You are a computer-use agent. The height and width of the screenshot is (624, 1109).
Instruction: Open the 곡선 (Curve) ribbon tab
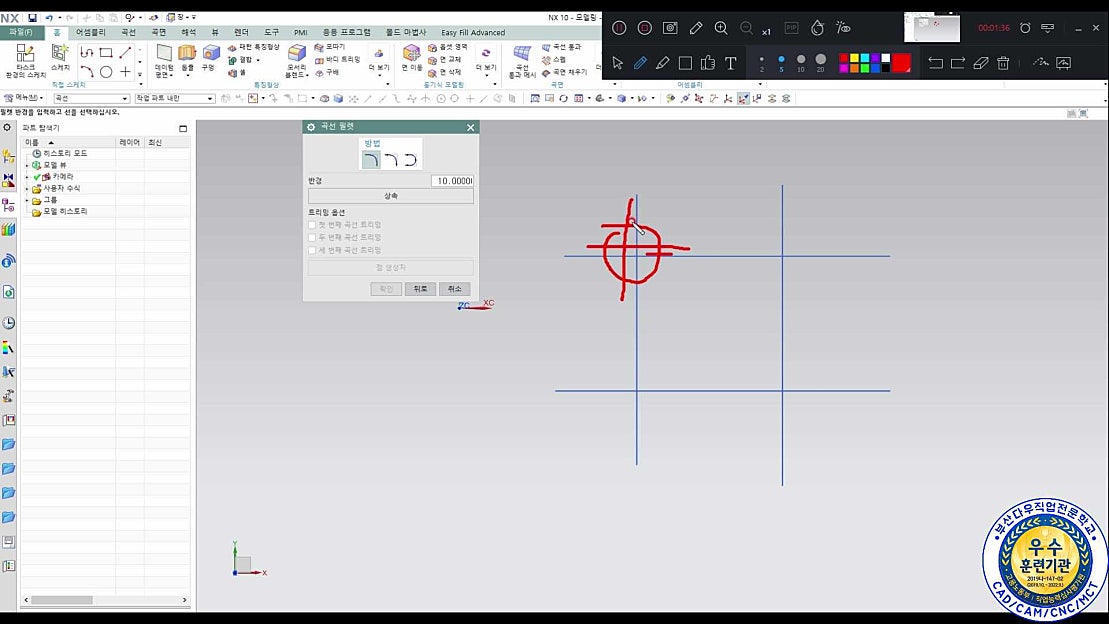coord(127,31)
